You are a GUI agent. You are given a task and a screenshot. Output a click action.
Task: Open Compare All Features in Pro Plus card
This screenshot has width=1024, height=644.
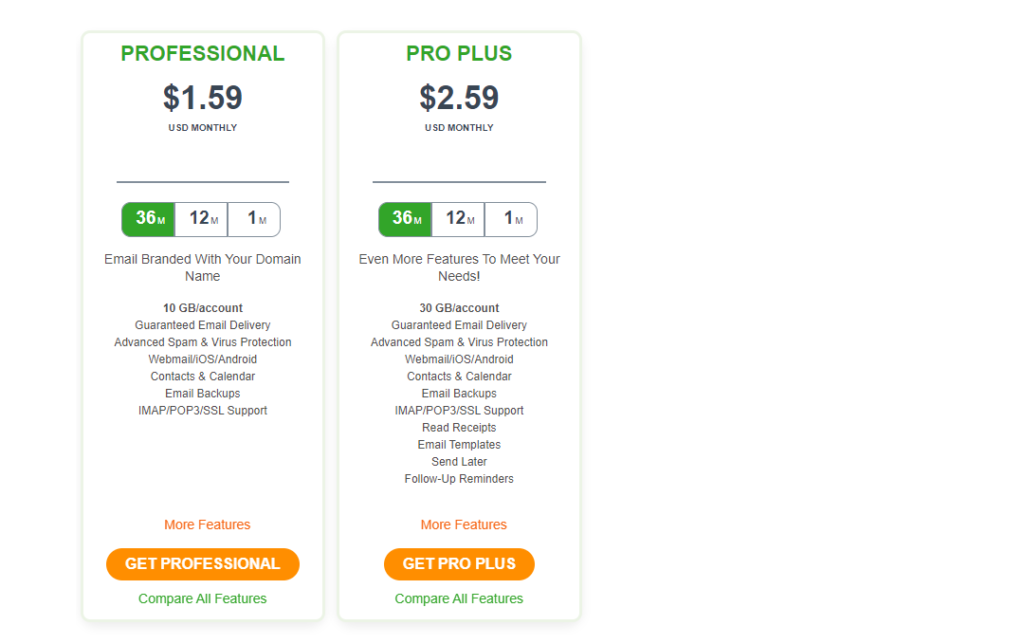[x=459, y=598]
